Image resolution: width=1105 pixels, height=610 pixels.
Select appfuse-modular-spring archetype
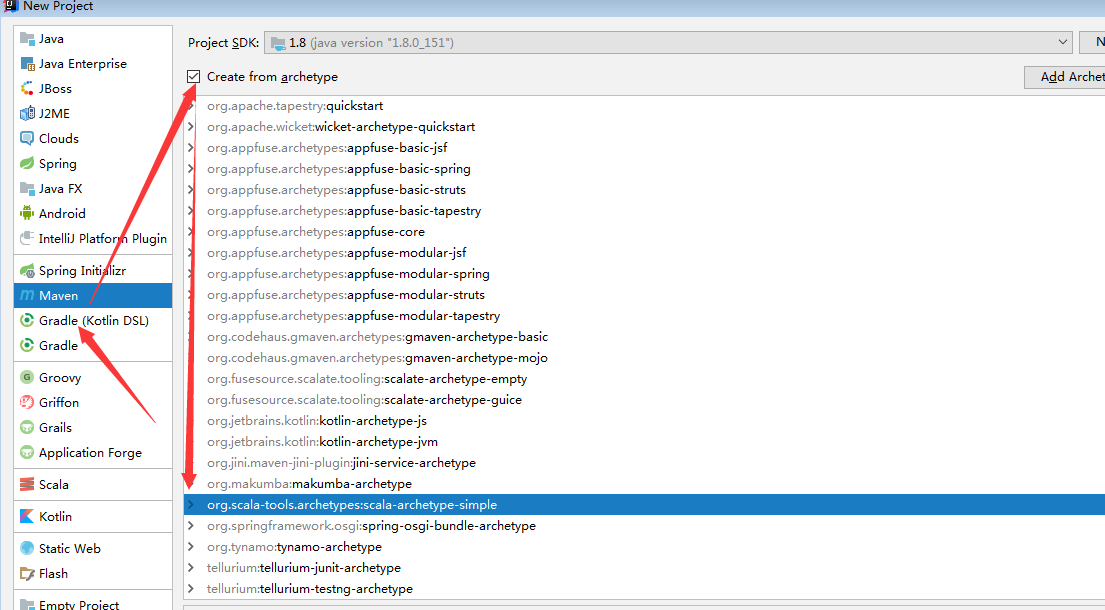pyautogui.click(x=348, y=274)
